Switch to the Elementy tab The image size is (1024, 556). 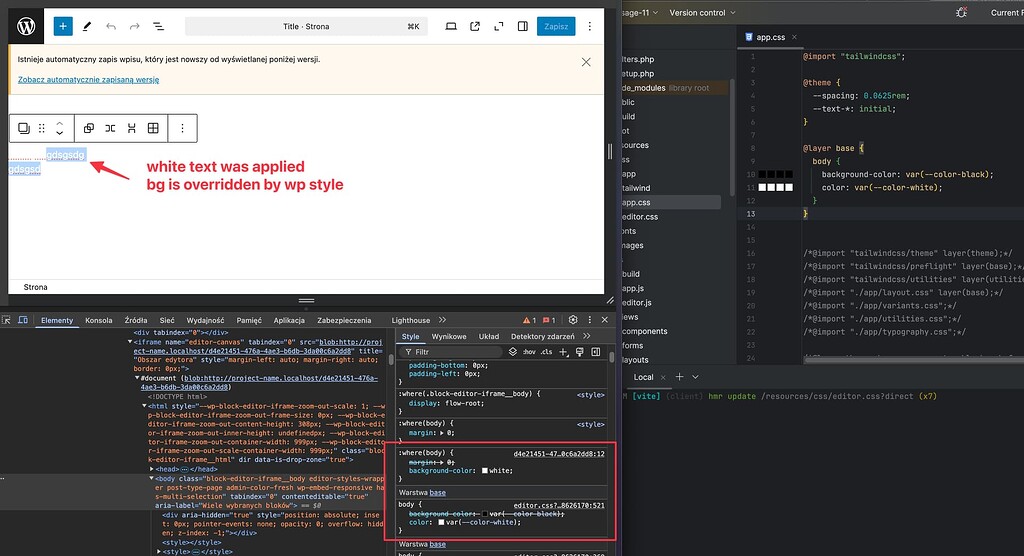pos(57,320)
